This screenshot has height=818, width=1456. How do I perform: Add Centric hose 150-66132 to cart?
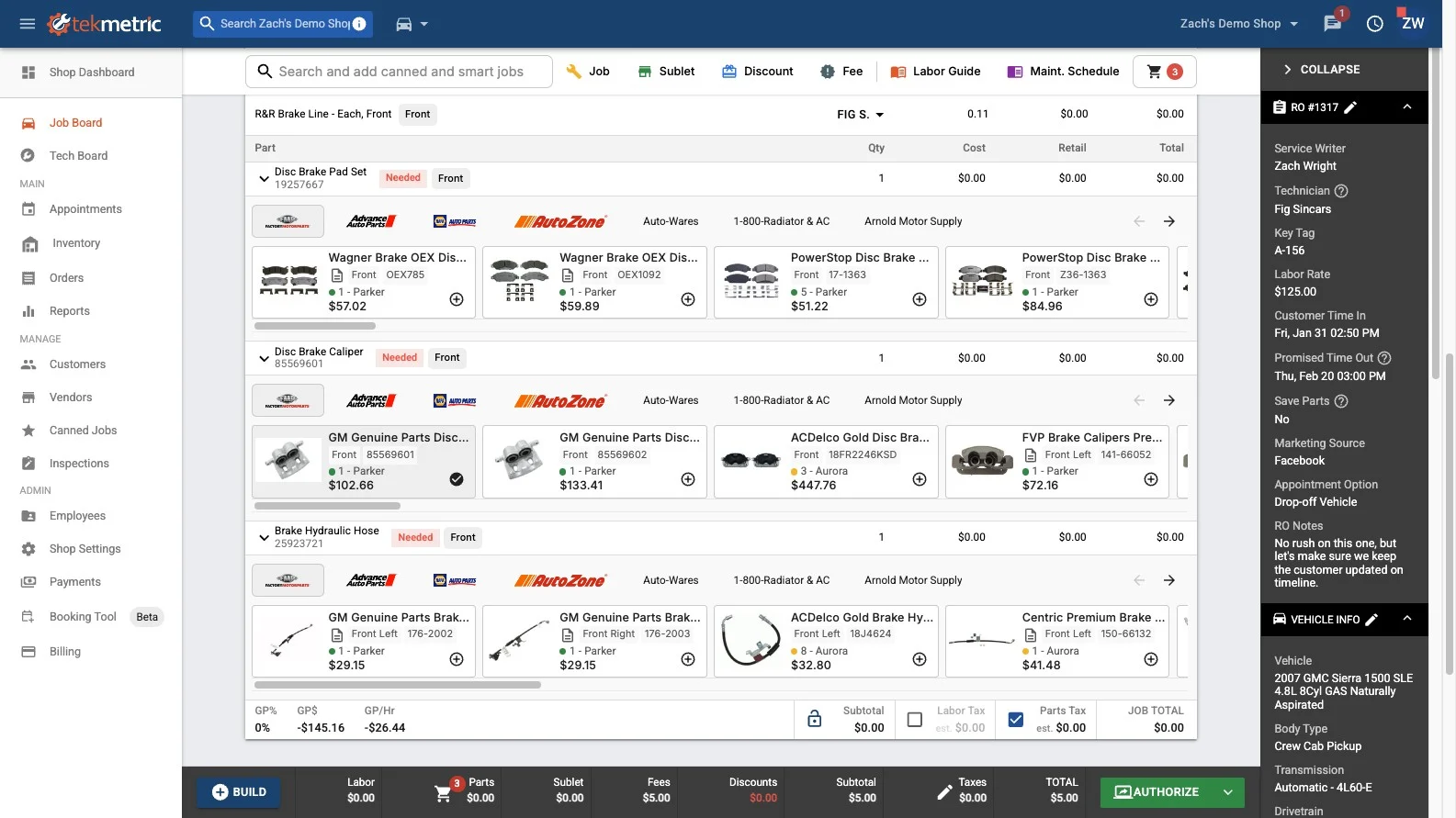click(1151, 659)
